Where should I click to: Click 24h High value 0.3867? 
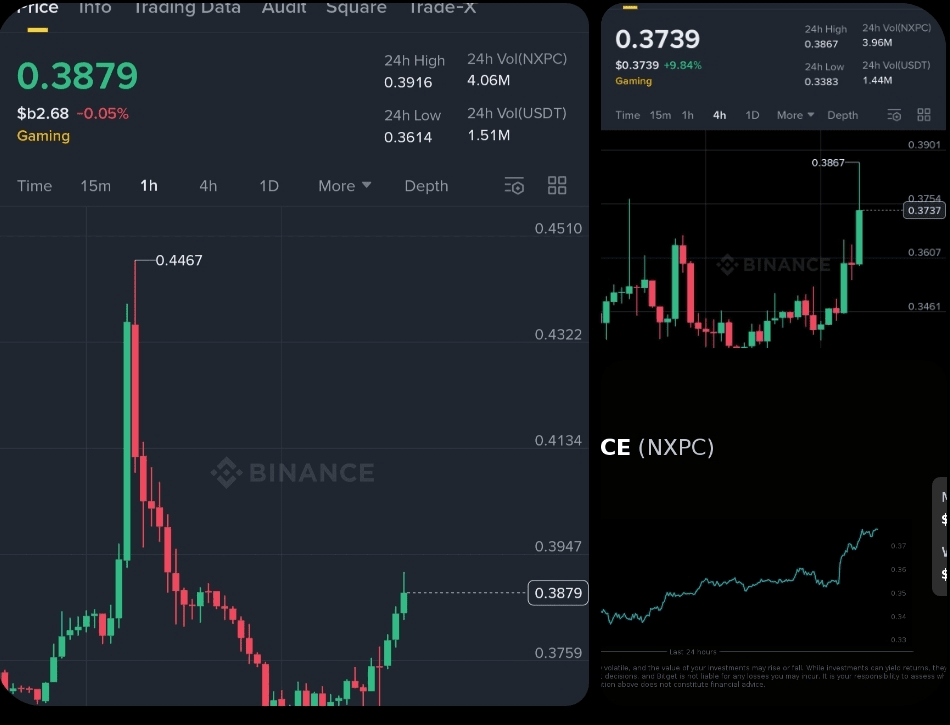point(822,44)
